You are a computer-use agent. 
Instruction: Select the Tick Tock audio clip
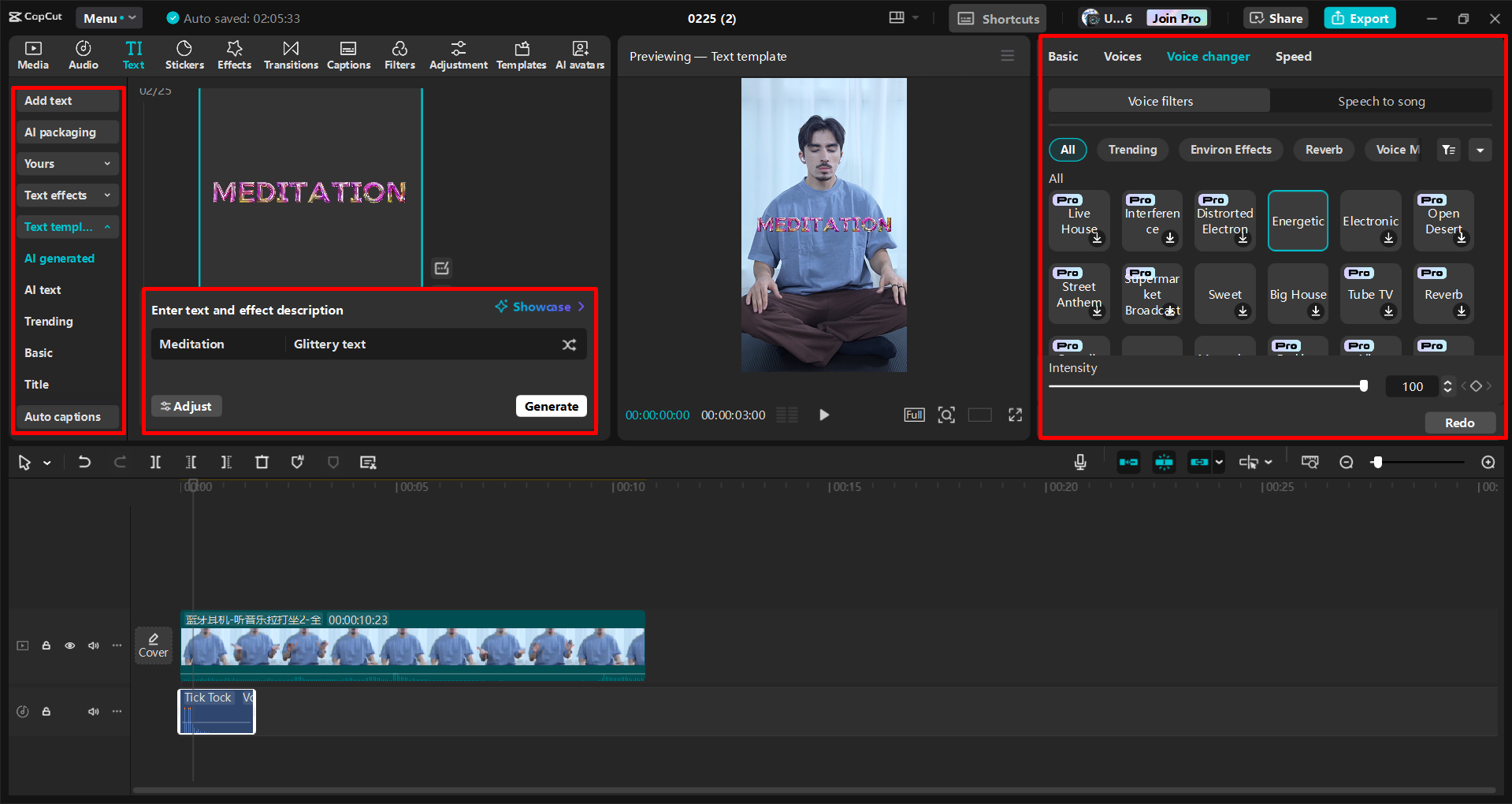pos(216,711)
